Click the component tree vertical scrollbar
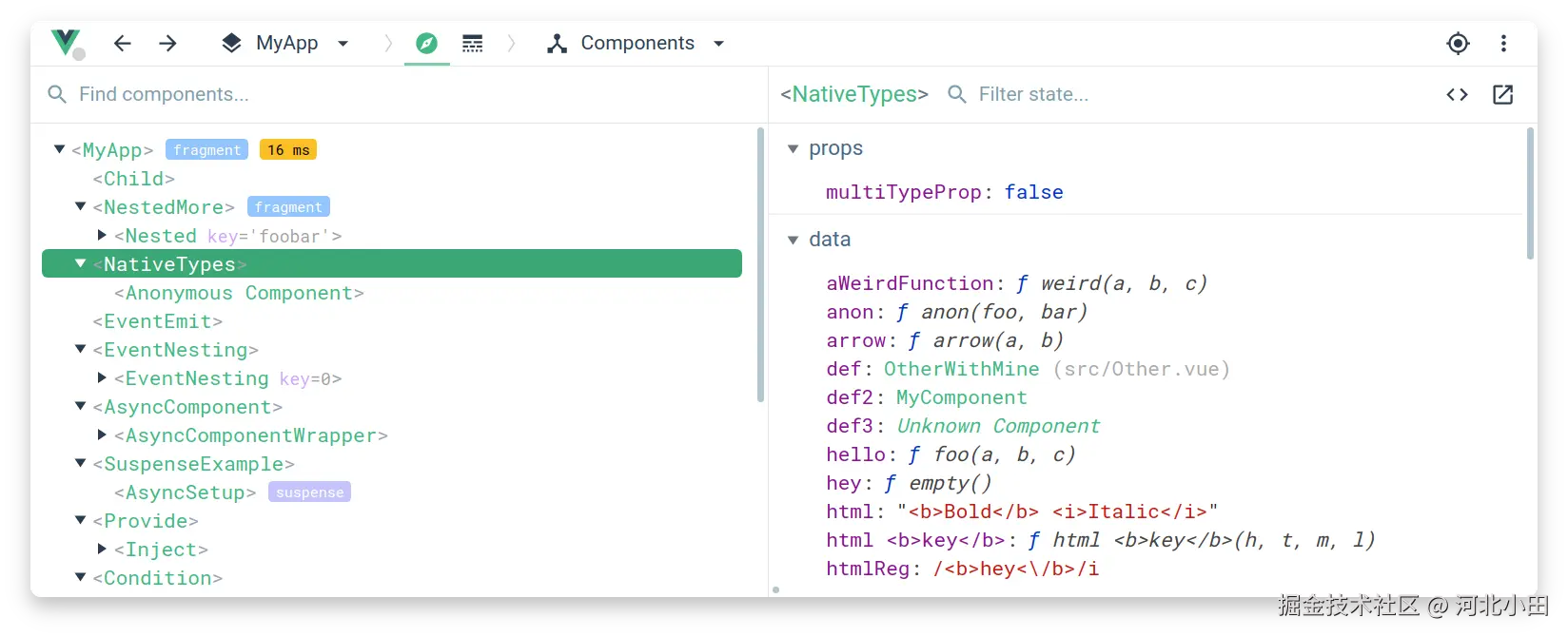 [760, 266]
